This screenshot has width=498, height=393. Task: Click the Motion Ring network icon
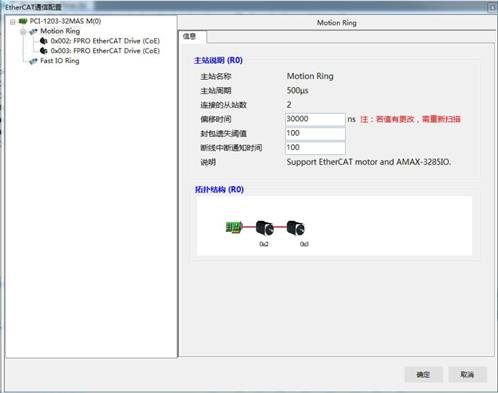click(33, 32)
